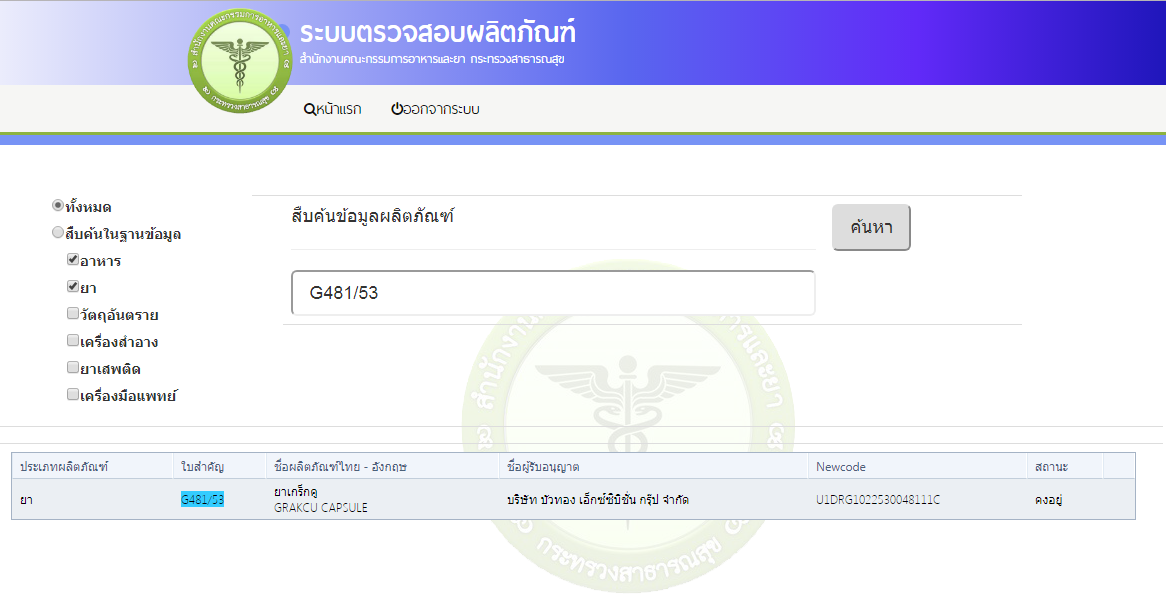Click the magnifier icon beside หน้าแรก
Image resolution: width=1166 pixels, height=605 pixels.
[309, 109]
